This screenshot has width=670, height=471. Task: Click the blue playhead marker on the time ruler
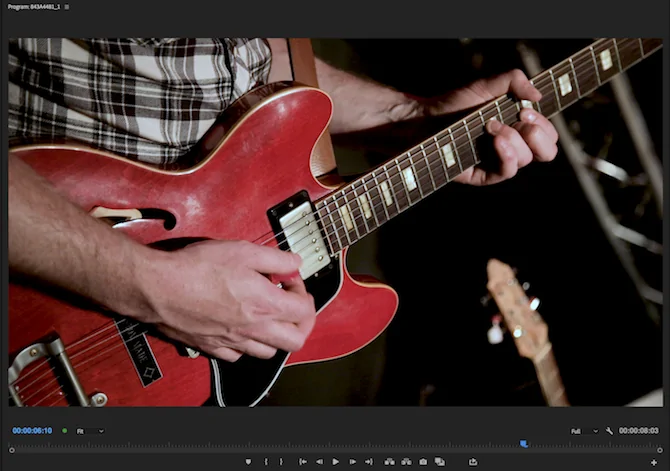click(523, 444)
